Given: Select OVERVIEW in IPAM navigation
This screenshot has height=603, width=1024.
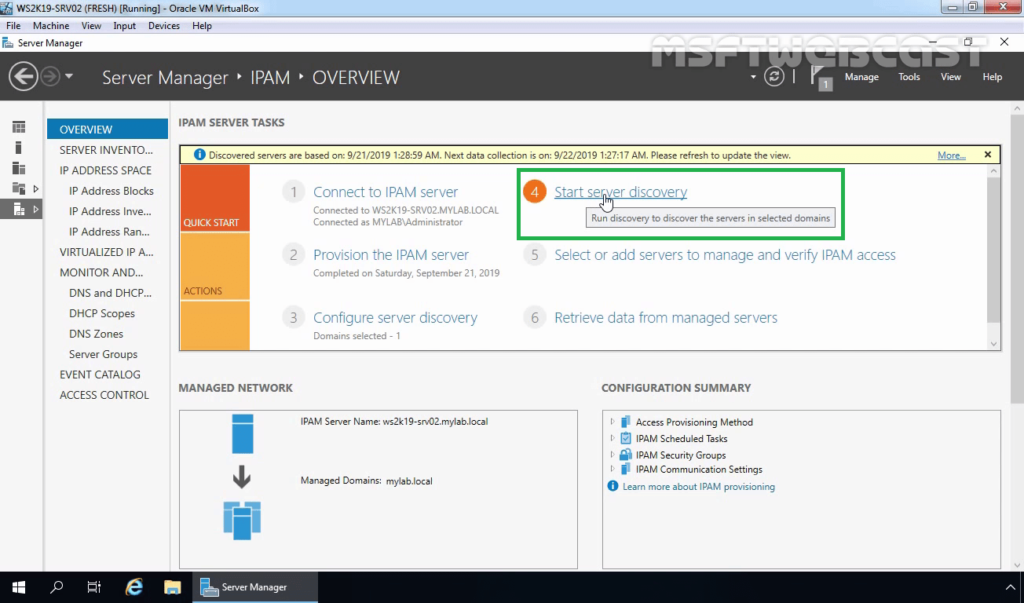Looking at the screenshot, I should [107, 129].
